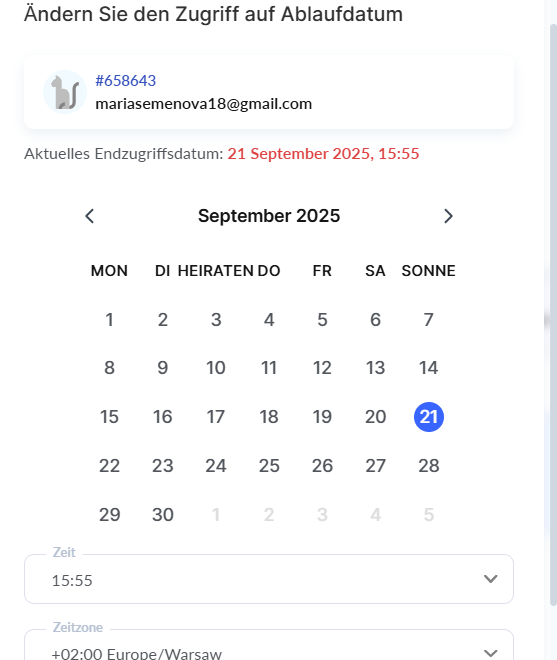The height and width of the screenshot is (660, 557).
Task: Select greyed-out October 1 date
Action: pos(216,515)
